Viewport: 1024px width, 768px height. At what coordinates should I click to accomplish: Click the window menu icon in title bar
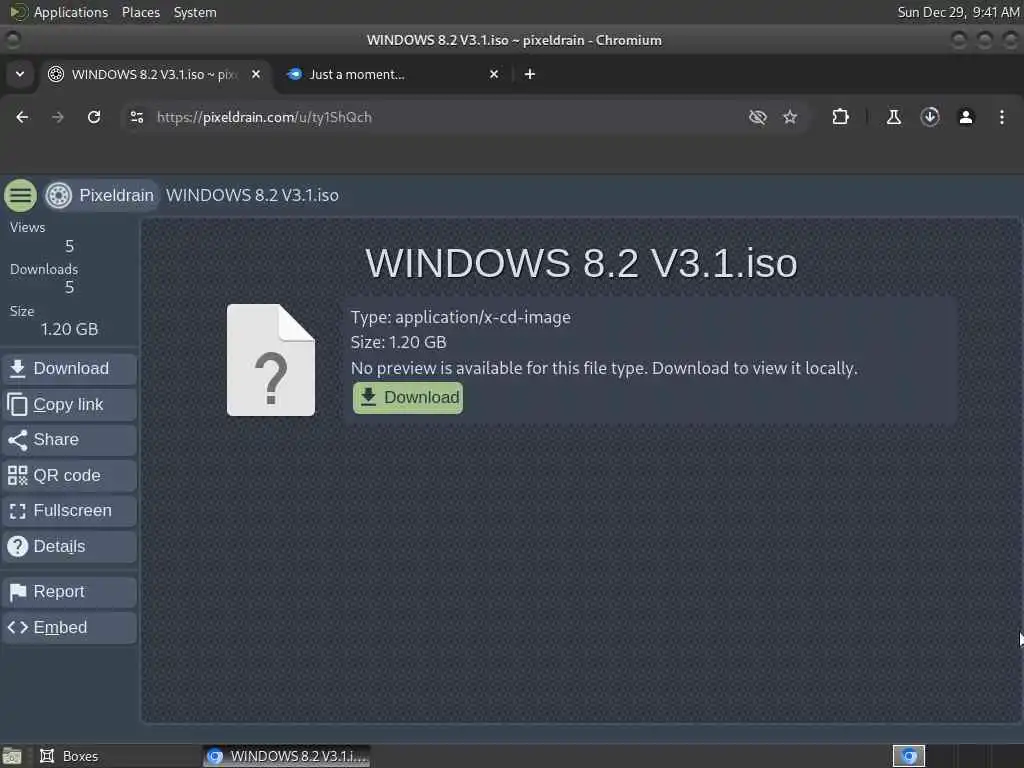click(x=13, y=40)
